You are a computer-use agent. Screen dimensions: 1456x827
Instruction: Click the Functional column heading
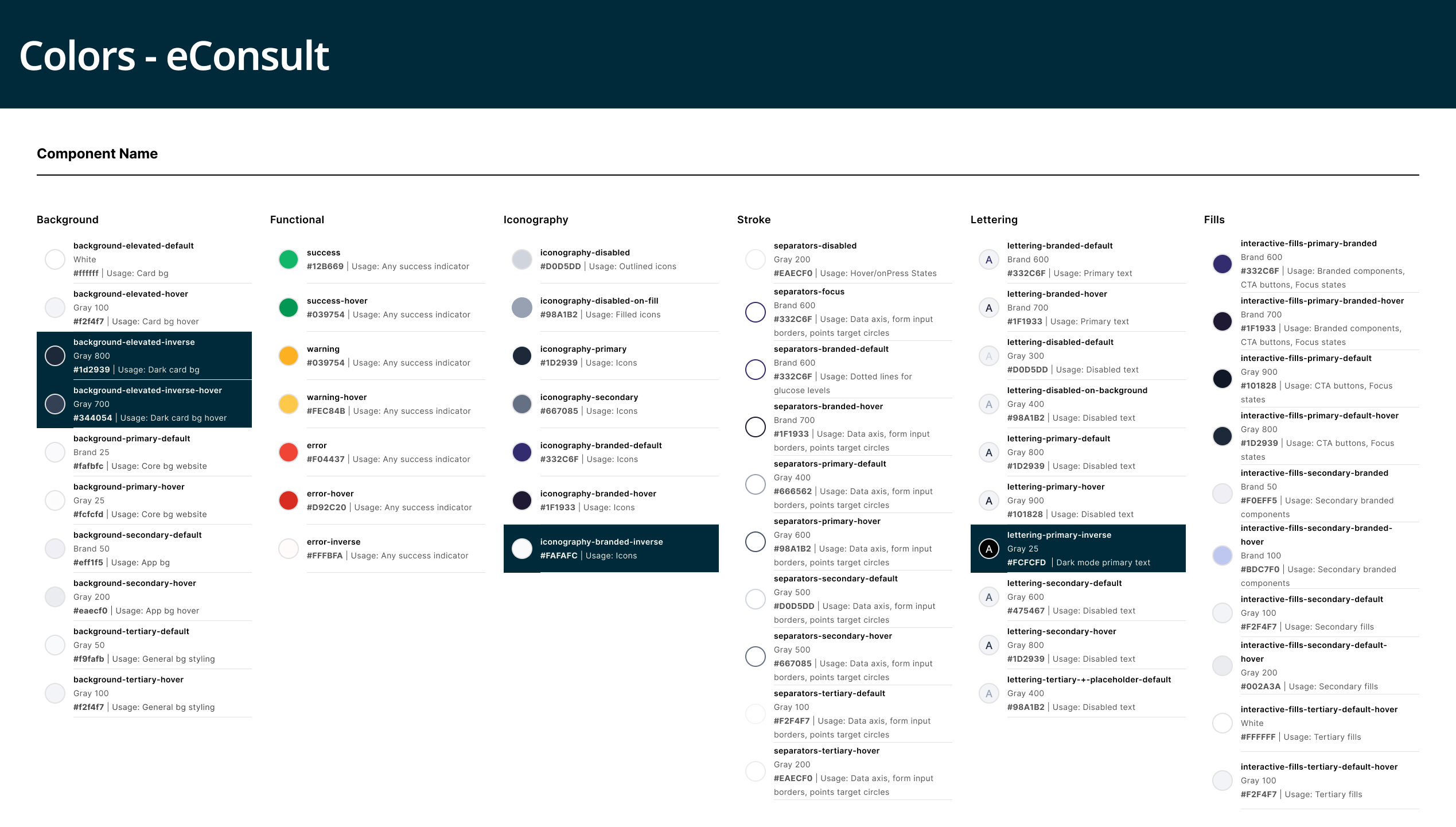(297, 220)
